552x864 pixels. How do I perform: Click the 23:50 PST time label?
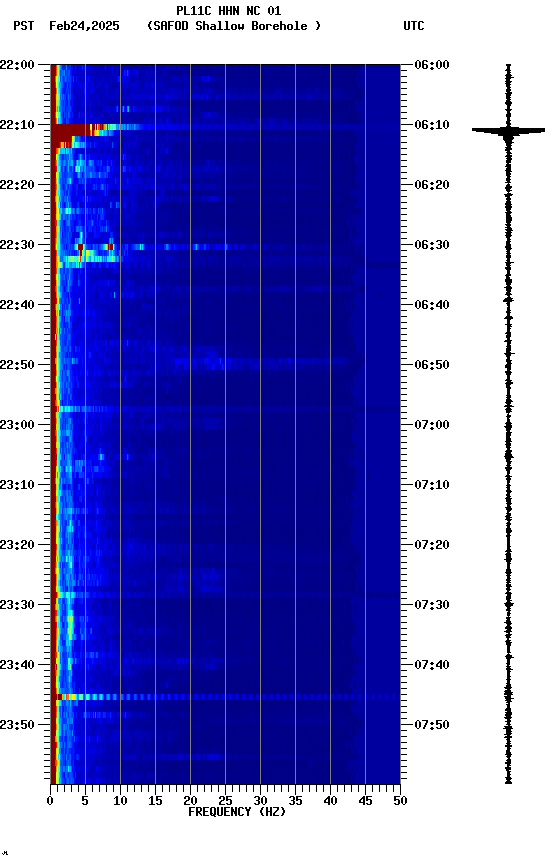[x=17, y=725]
